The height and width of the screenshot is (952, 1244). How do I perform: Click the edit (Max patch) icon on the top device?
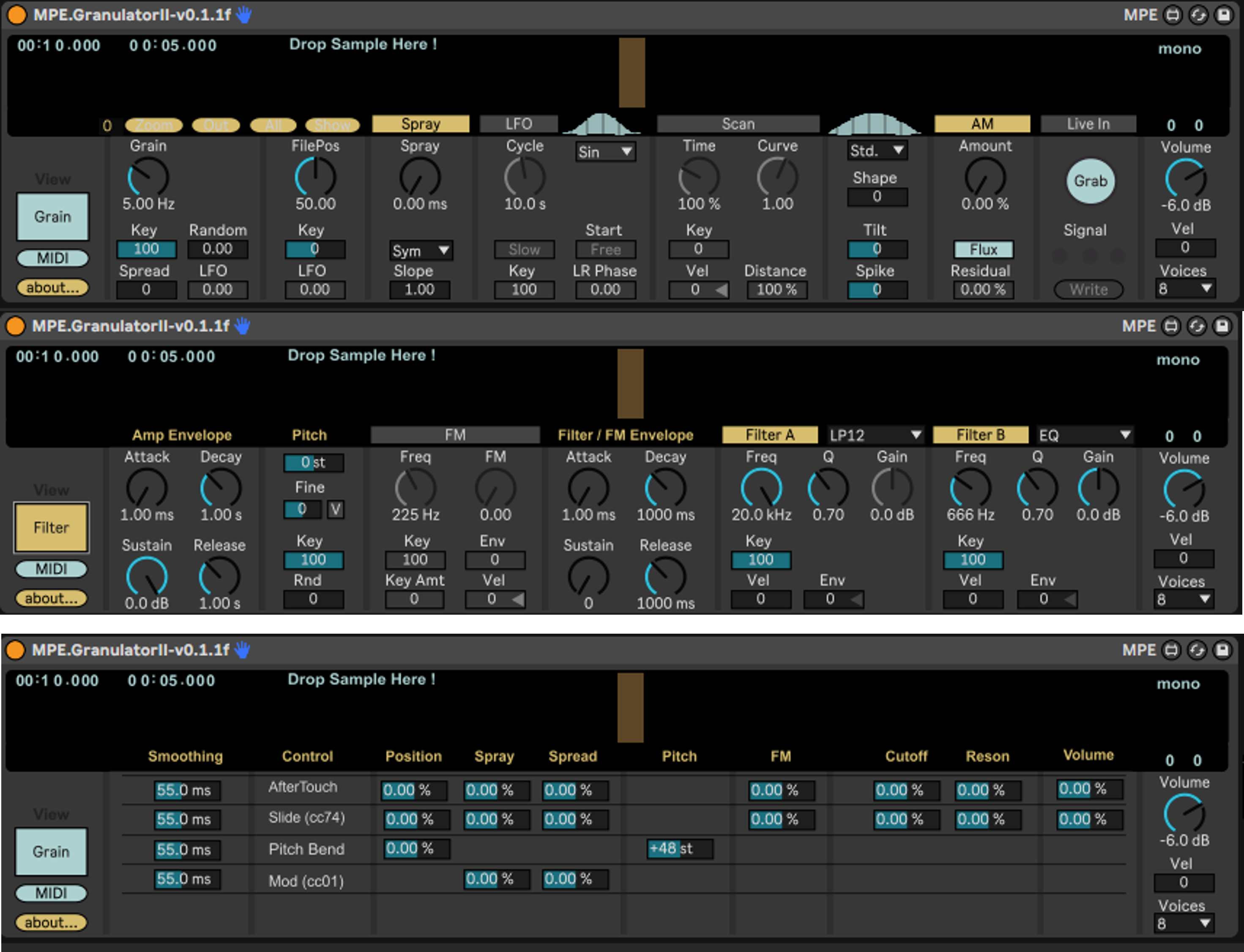(1172, 15)
